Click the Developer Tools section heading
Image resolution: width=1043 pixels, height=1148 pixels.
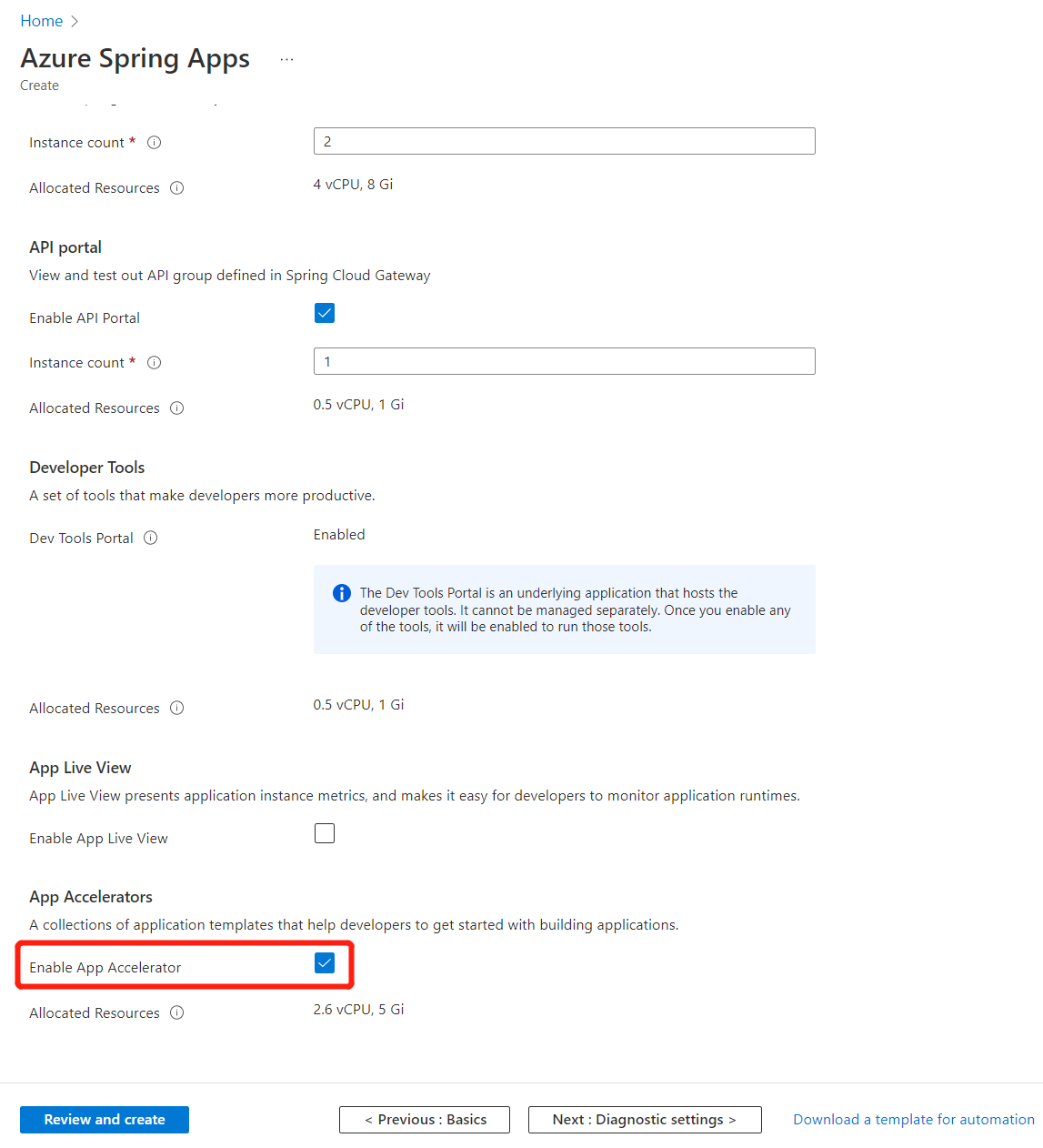click(87, 468)
